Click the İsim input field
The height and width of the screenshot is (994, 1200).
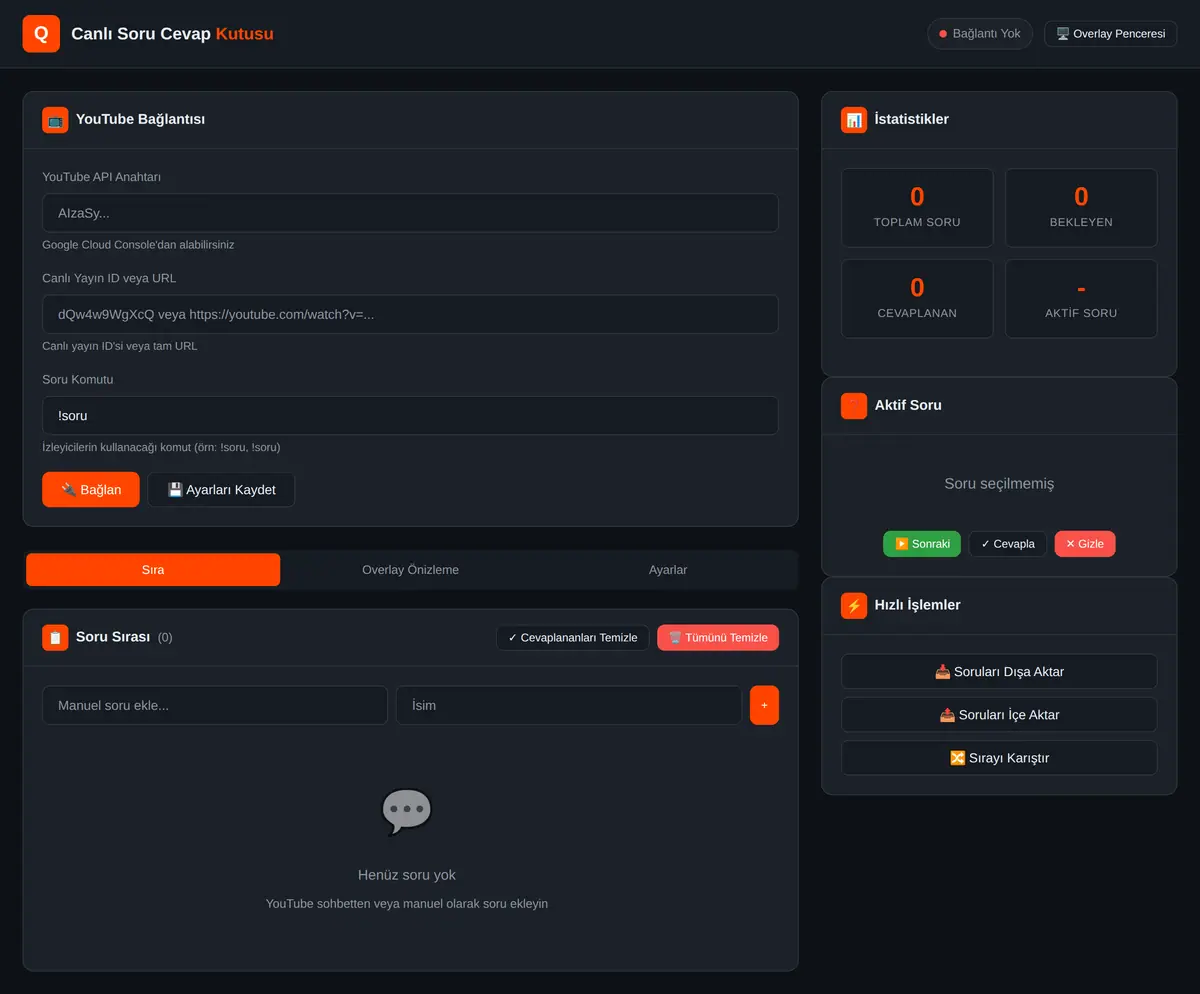569,705
